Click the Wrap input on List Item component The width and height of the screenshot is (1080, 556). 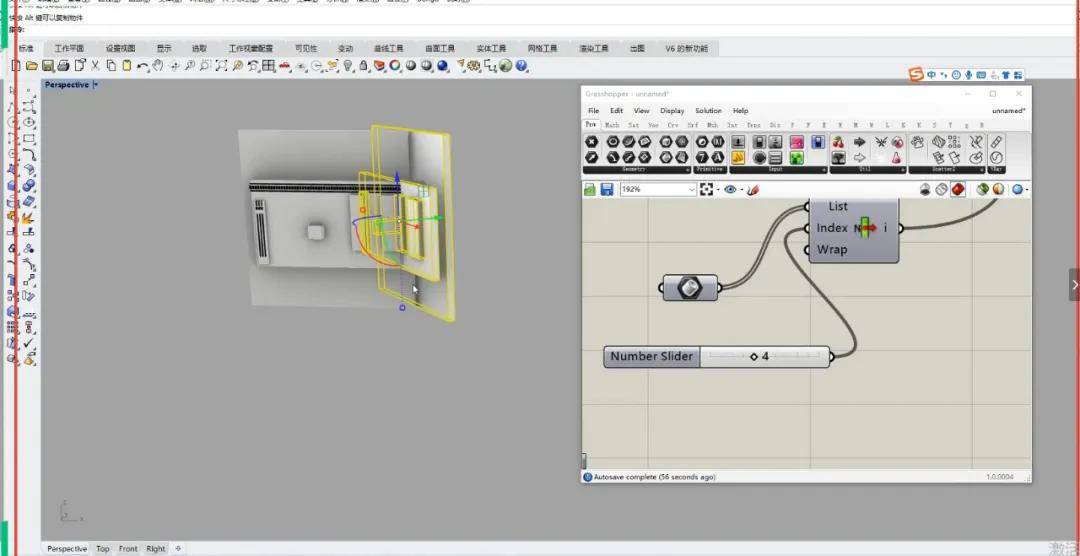pyautogui.click(x=831, y=249)
